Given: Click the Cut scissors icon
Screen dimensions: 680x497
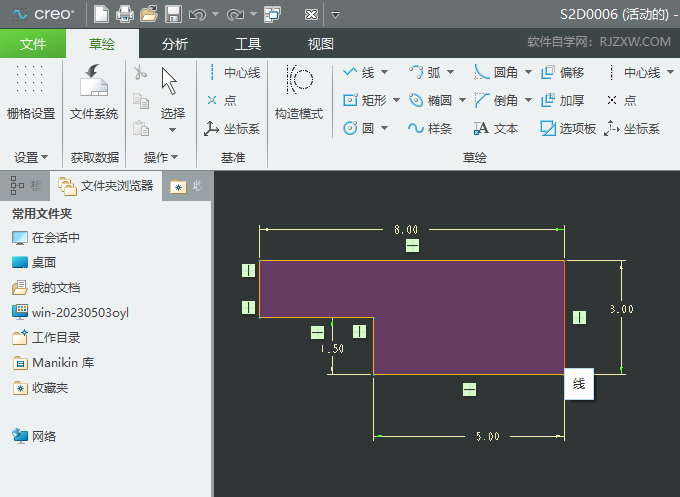Looking at the screenshot, I should click(x=140, y=72).
